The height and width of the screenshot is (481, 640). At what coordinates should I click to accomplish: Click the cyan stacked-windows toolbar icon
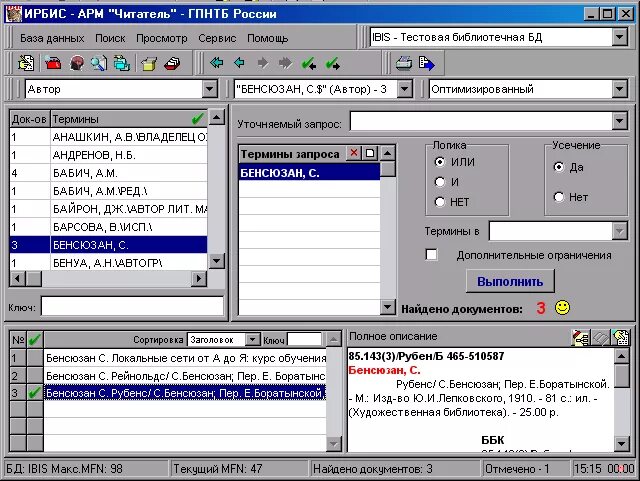[122, 63]
